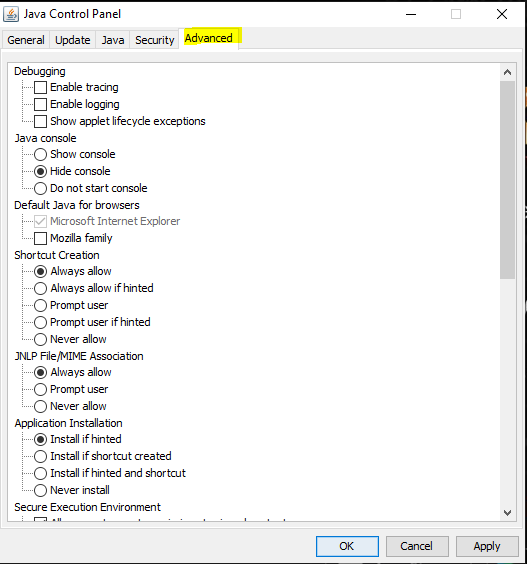The height and width of the screenshot is (564, 527).
Task: Select the Never install option
Action: pos(40,490)
